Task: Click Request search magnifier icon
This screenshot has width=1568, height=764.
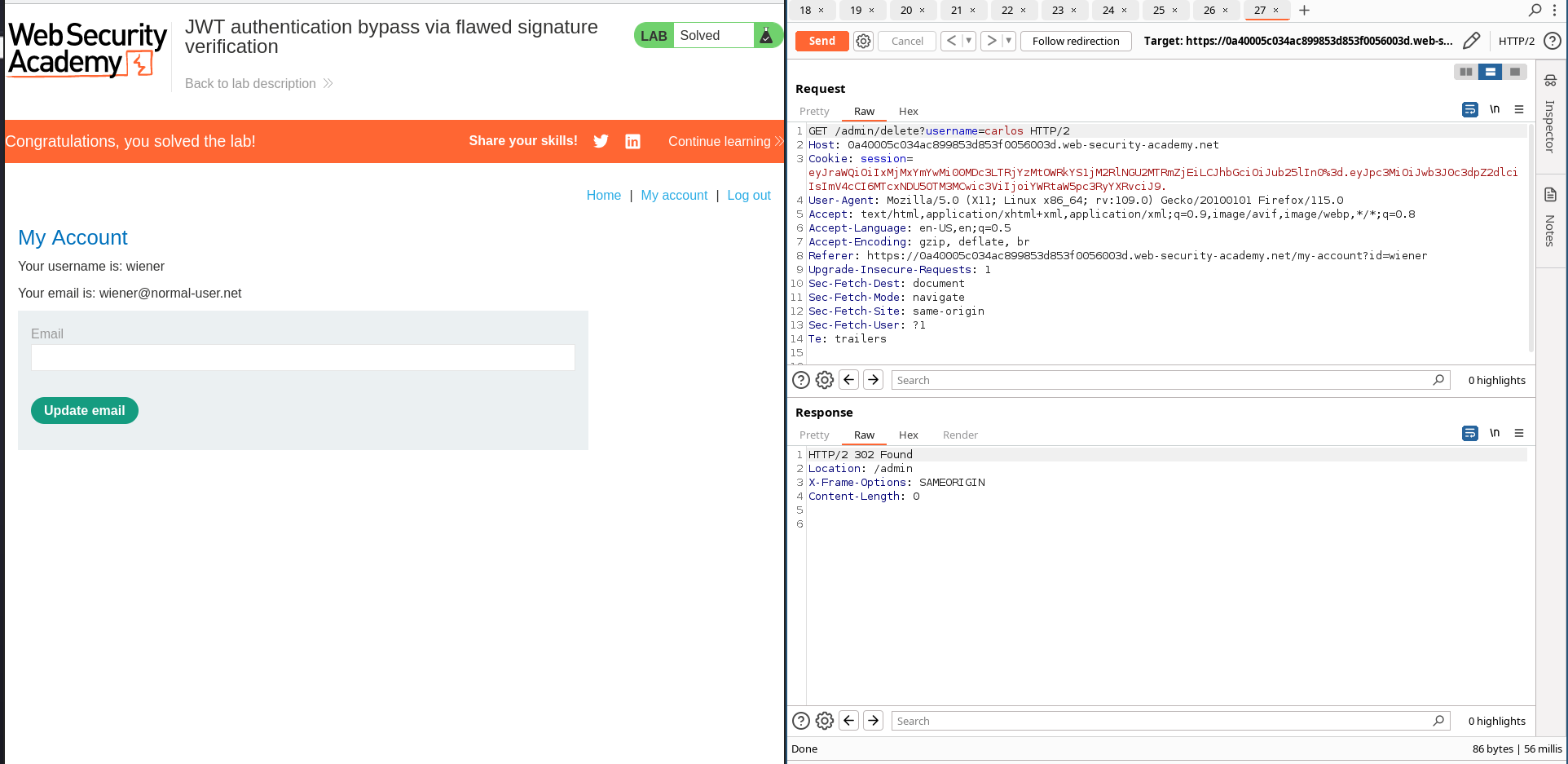Action: pyautogui.click(x=1438, y=380)
